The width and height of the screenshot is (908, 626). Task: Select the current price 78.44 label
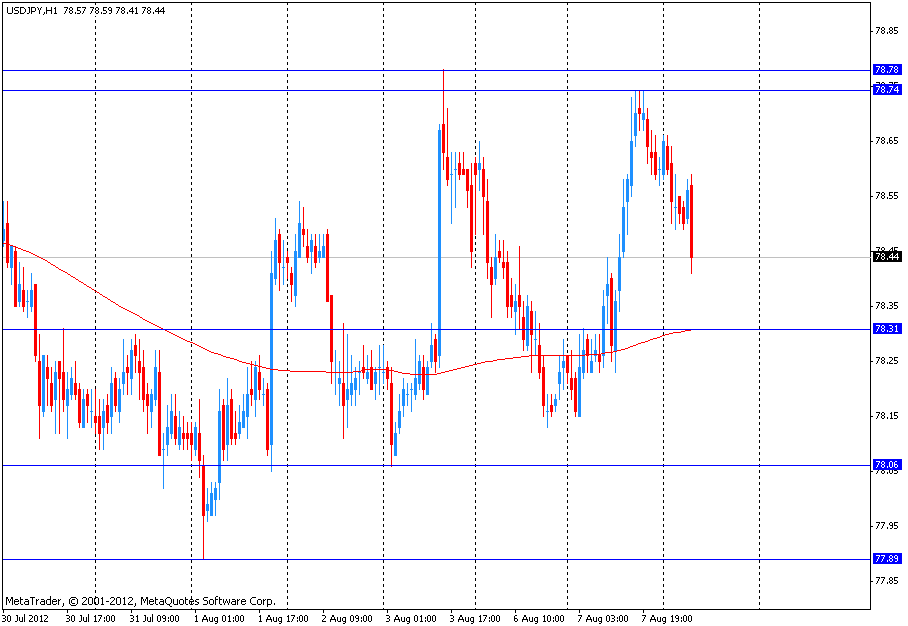click(886, 257)
